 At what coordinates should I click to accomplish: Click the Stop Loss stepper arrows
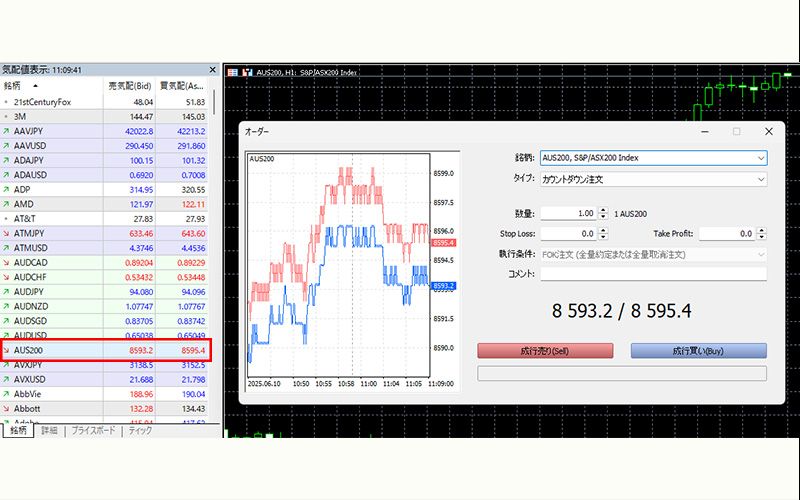tap(602, 233)
